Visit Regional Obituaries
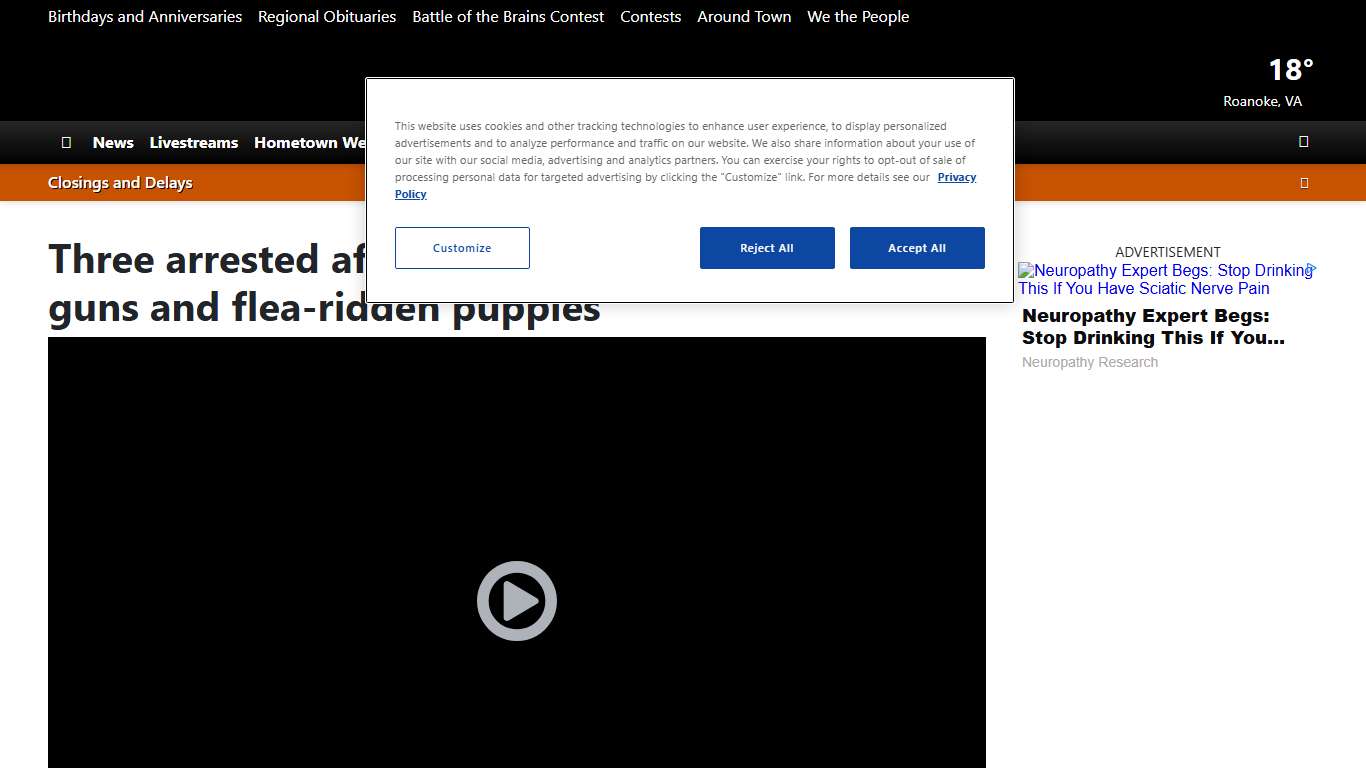Image resolution: width=1366 pixels, height=768 pixels. 327,17
